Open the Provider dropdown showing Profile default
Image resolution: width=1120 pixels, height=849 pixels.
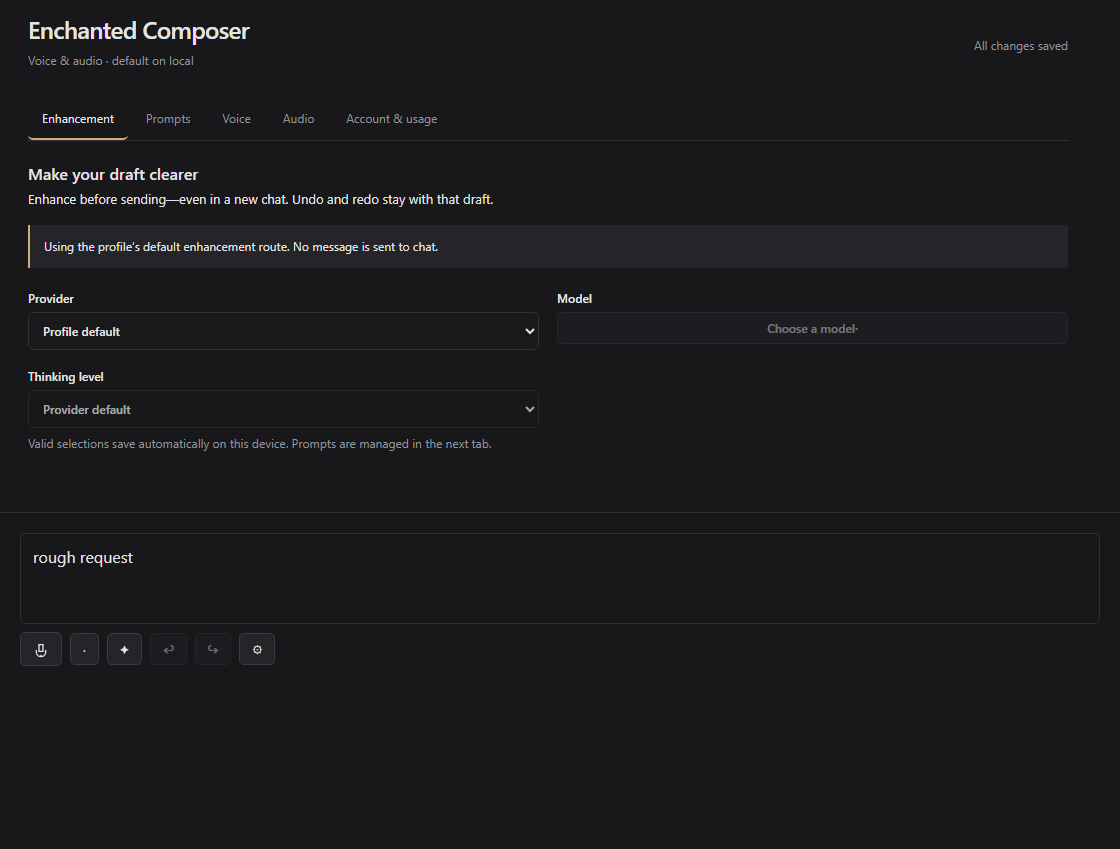pyautogui.click(x=283, y=331)
